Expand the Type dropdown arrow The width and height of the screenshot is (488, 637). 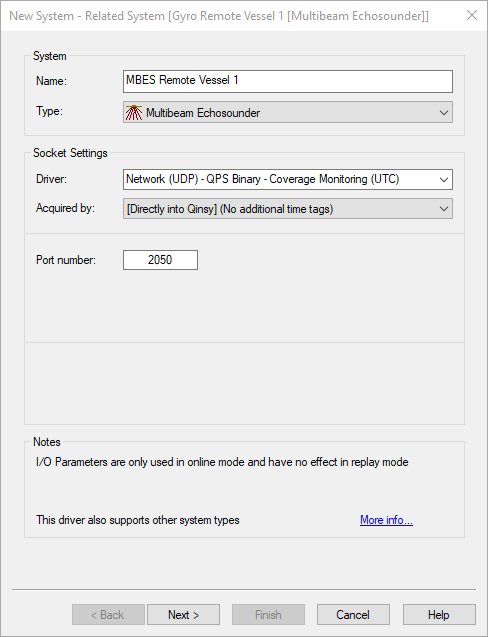pos(444,113)
